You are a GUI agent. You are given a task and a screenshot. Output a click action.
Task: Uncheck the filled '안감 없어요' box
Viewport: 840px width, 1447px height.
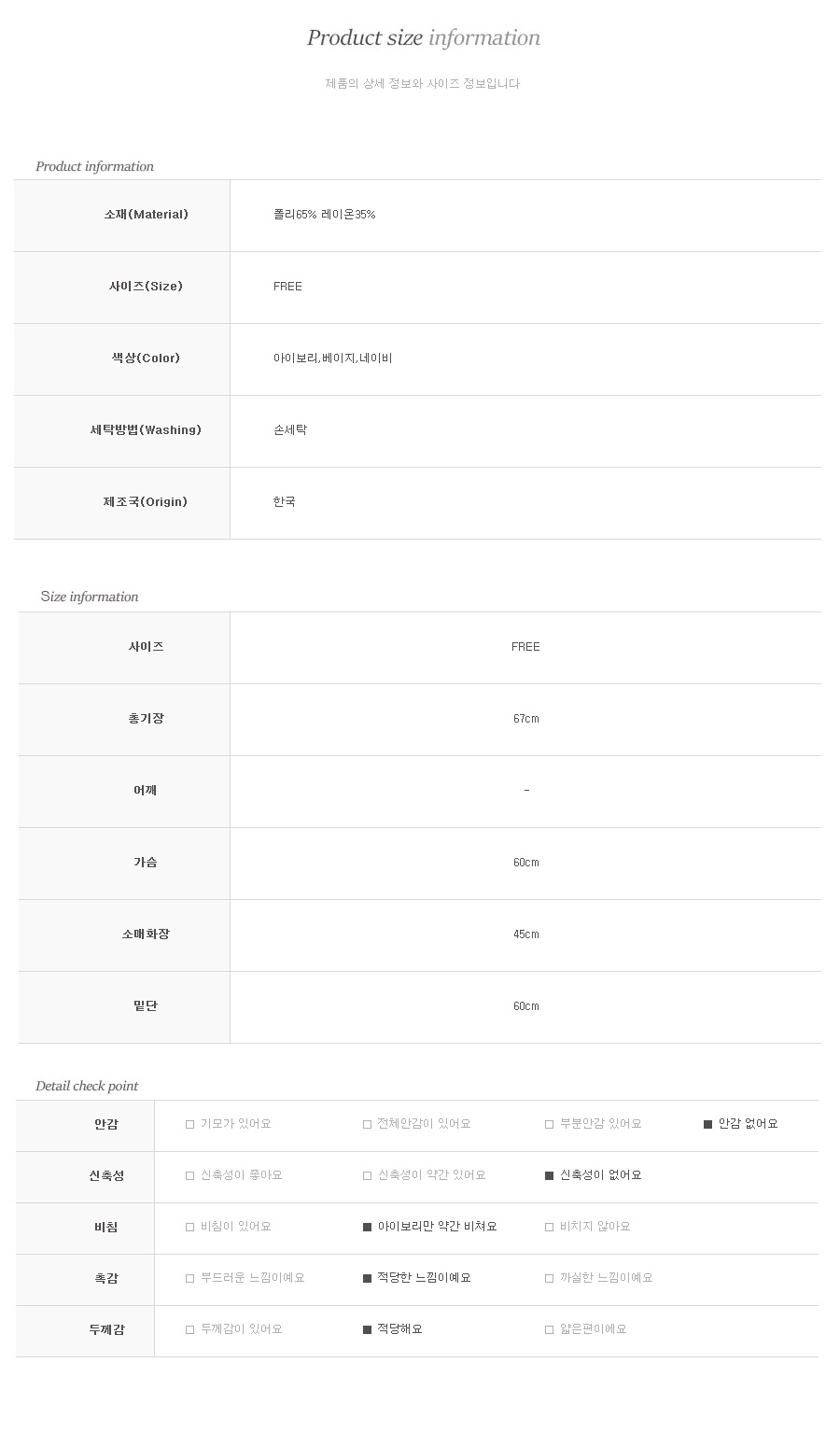click(x=708, y=1124)
